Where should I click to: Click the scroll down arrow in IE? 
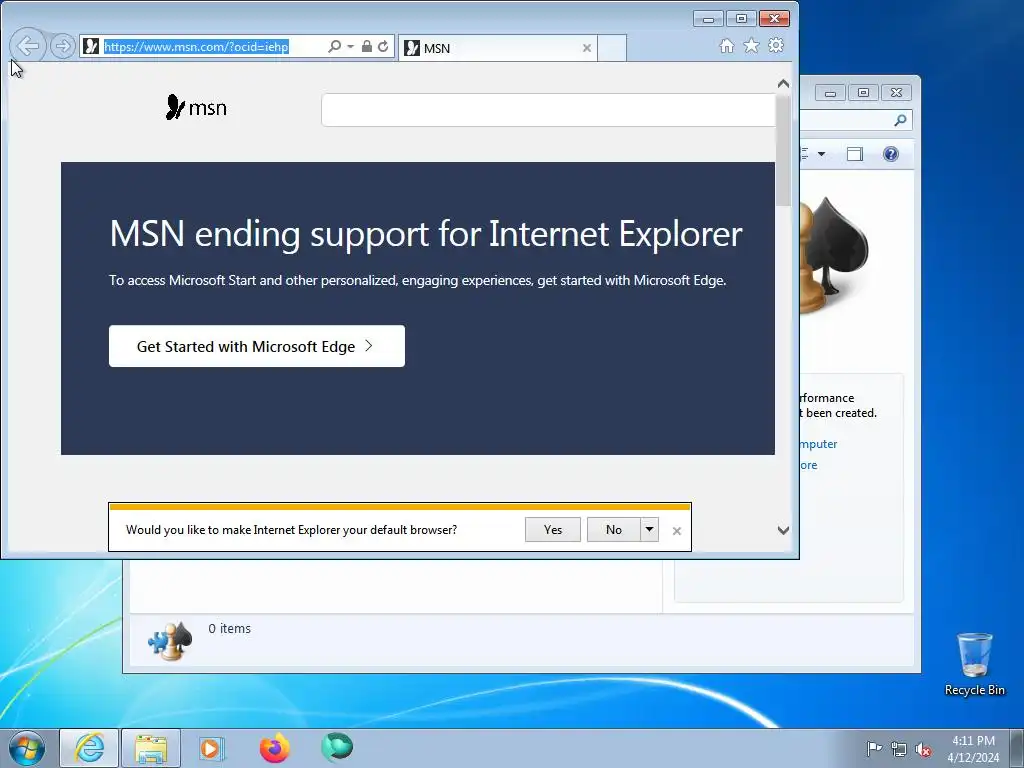(x=783, y=530)
